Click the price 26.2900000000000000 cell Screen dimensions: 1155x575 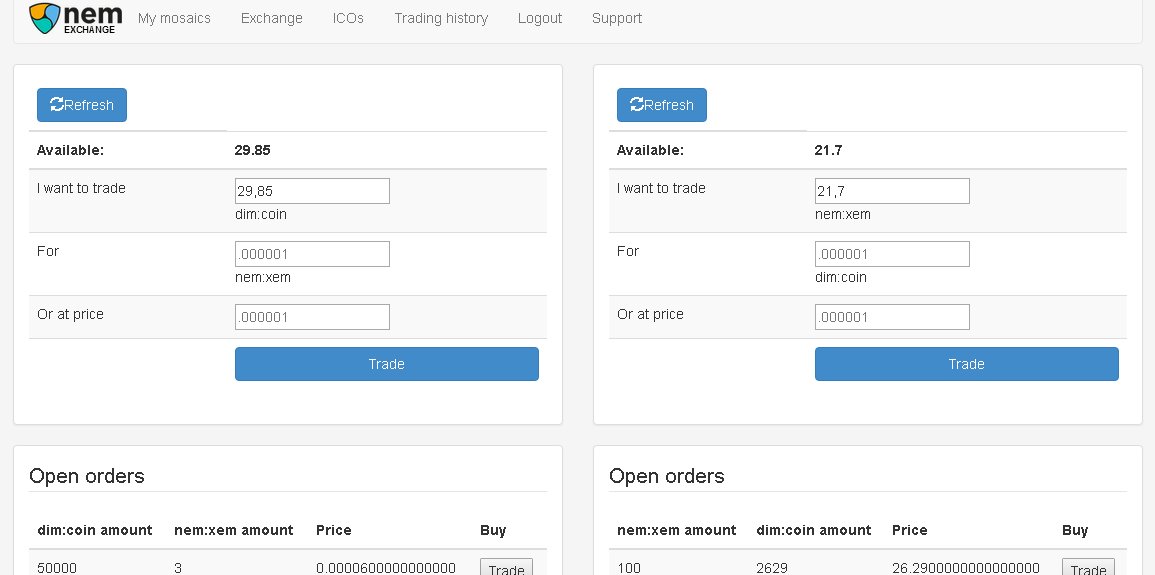click(x=966, y=568)
